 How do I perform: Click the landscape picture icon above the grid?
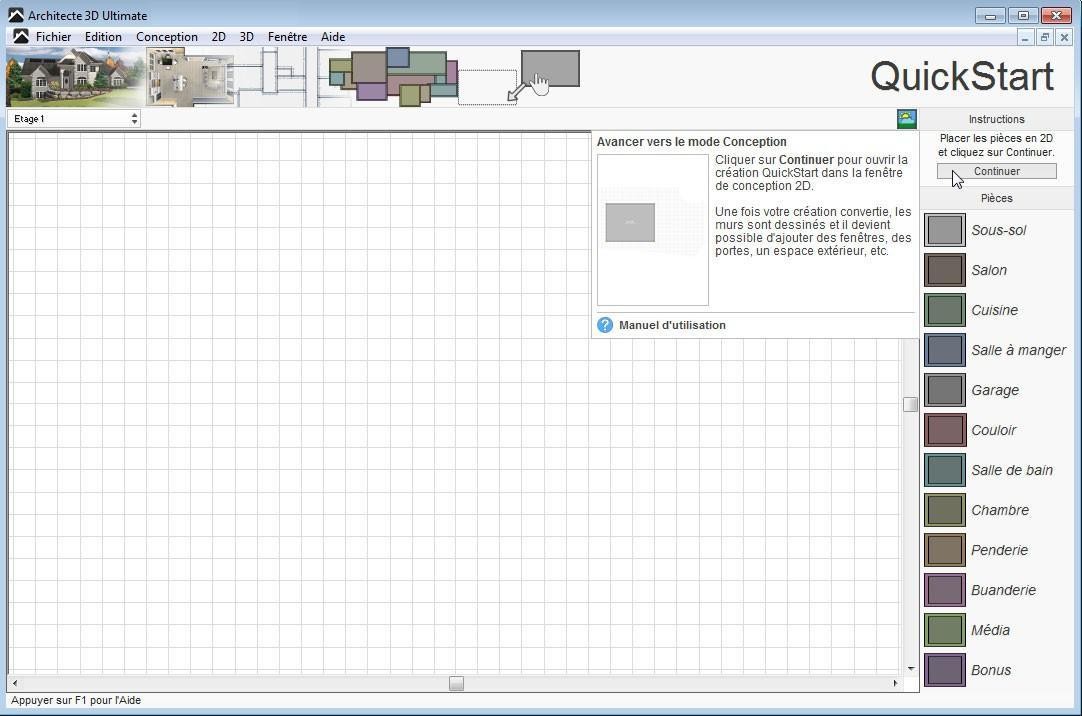907,119
